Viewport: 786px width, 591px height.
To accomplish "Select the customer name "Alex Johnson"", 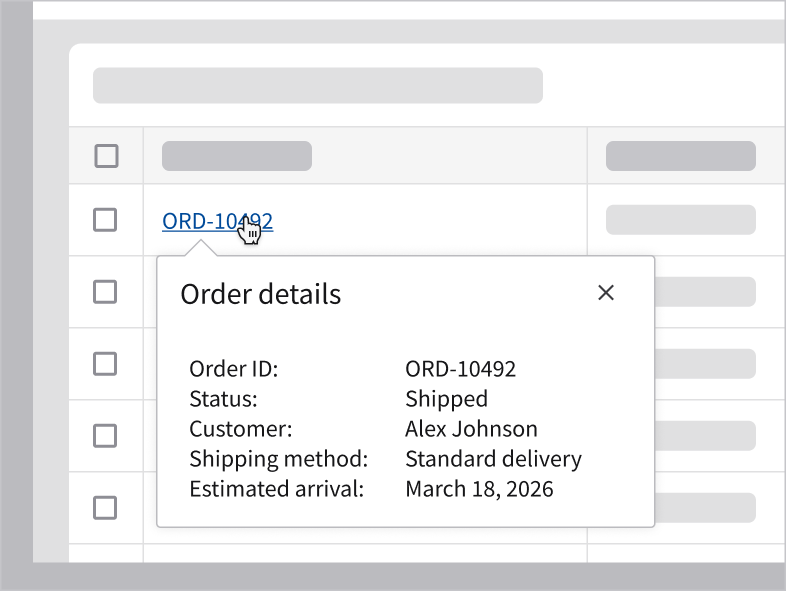I will 471,429.
